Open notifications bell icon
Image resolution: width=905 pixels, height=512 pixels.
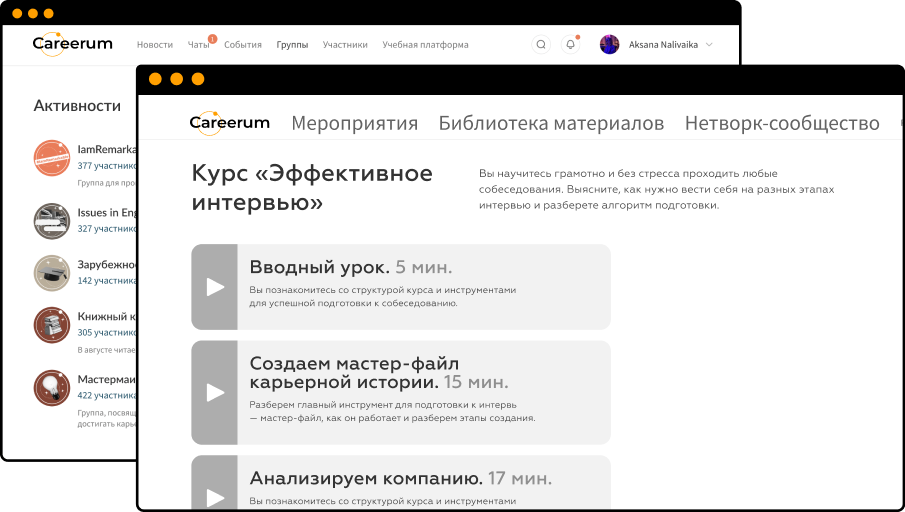(x=570, y=44)
